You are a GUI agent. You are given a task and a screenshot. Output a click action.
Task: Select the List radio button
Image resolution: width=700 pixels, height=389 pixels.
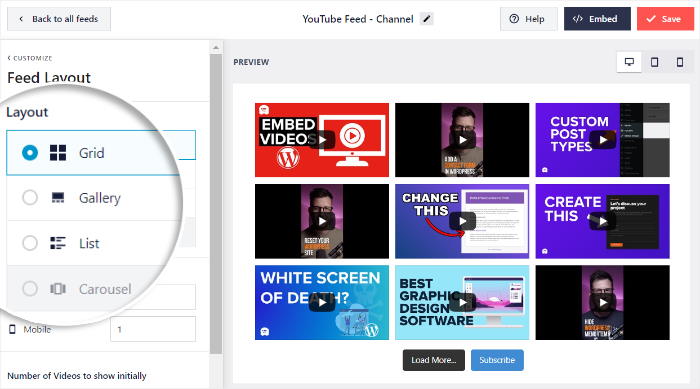pyautogui.click(x=30, y=243)
